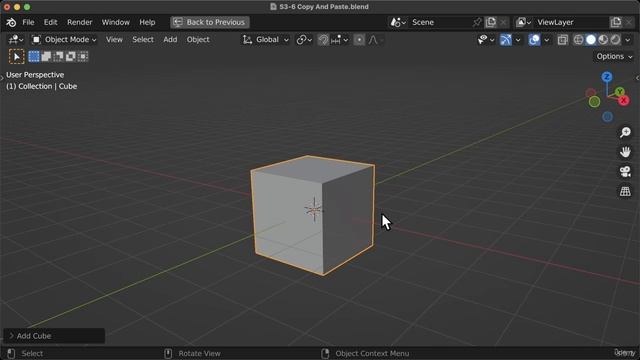The height and width of the screenshot is (360, 640).
Task: Toggle the snapping magnet icon
Action: (323, 40)
